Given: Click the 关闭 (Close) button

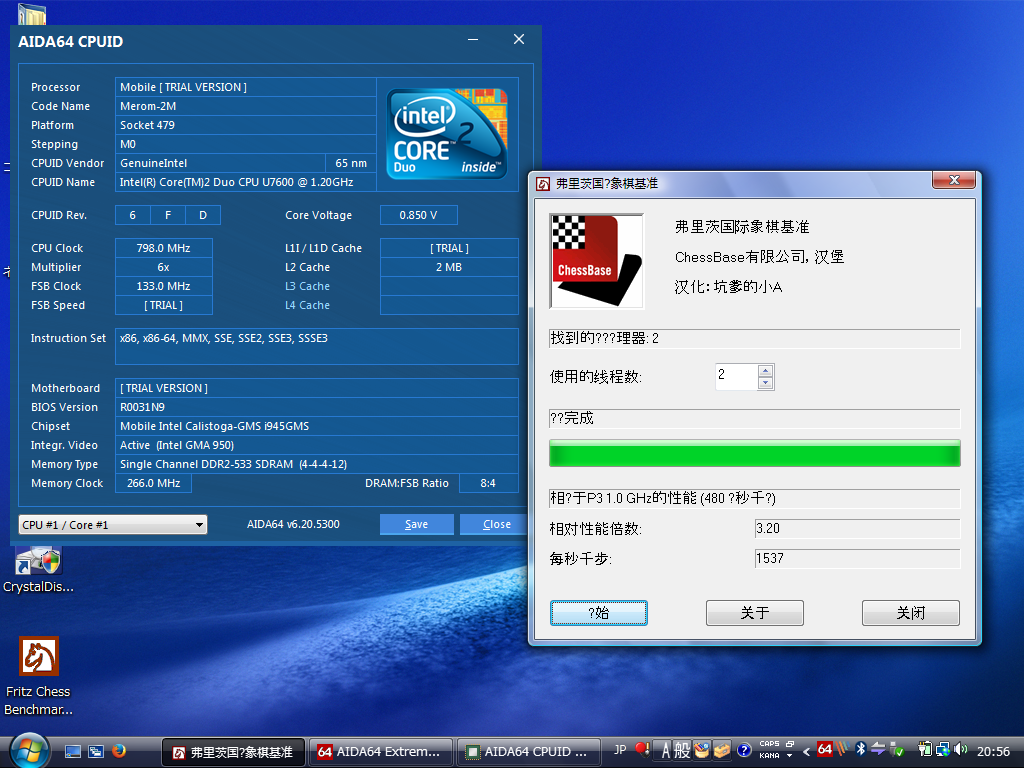Looking at the screenshot, I should click(x=910, y=613).
